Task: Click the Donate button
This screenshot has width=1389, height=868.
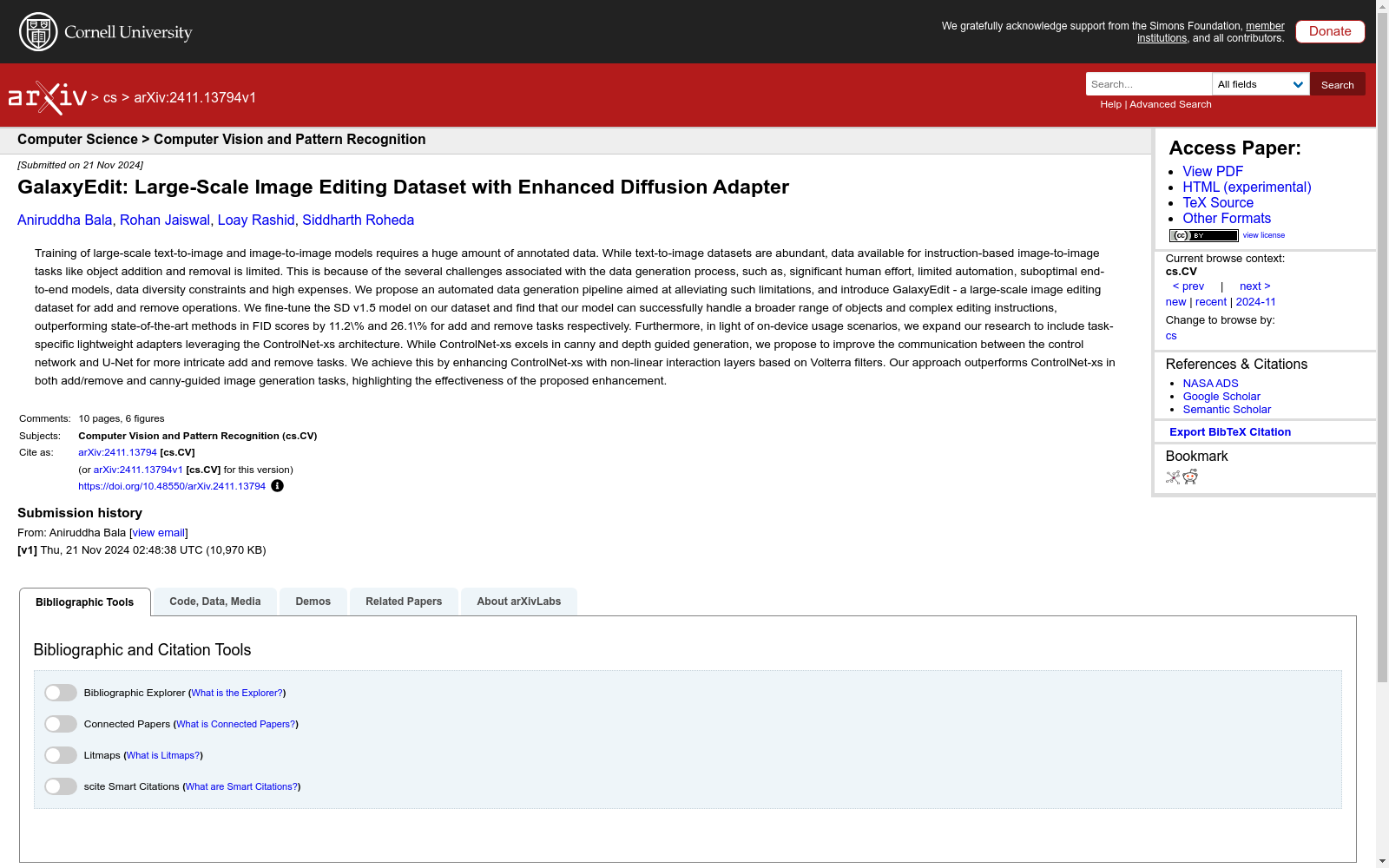Action: [x=1330, y=31]
